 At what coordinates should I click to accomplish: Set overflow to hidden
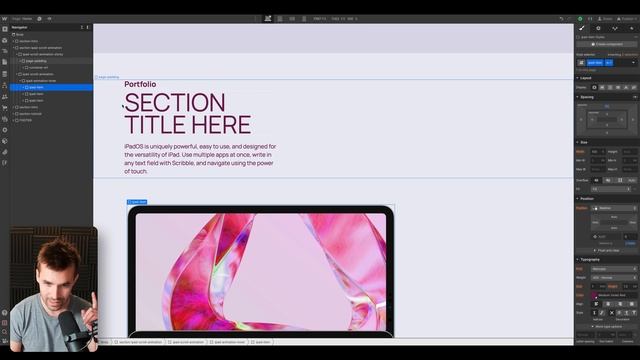click(608, 180)
